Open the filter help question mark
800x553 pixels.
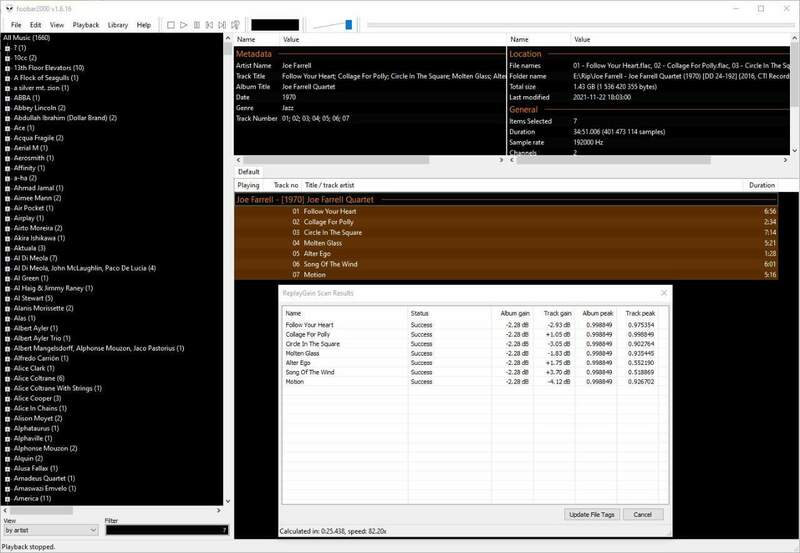[x=224, y=530]
